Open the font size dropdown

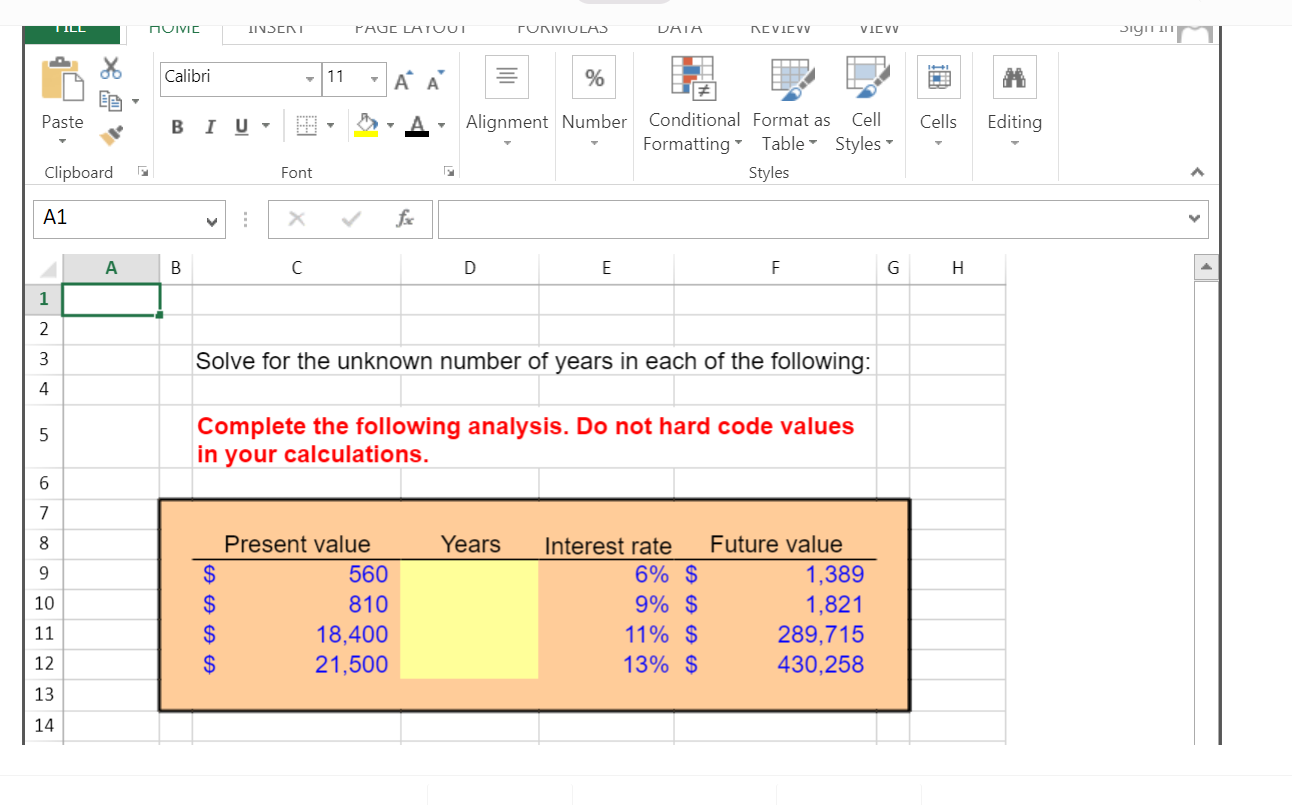(x=373, y=78)
